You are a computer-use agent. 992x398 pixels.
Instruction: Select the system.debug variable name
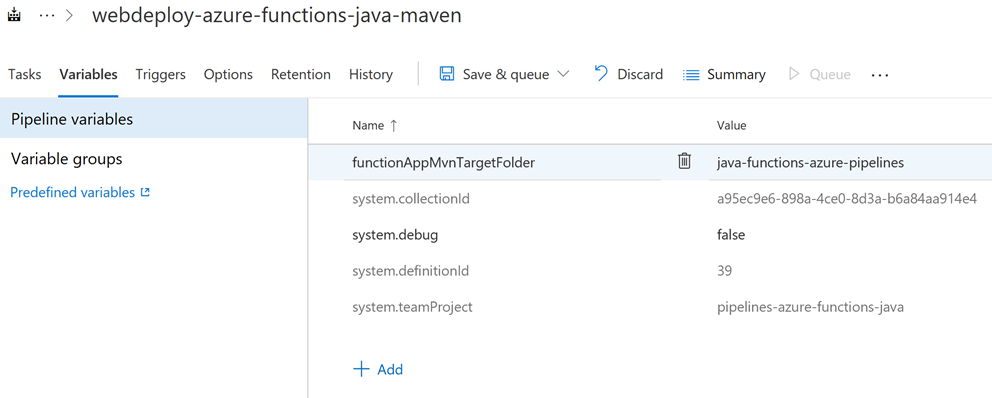395,235
